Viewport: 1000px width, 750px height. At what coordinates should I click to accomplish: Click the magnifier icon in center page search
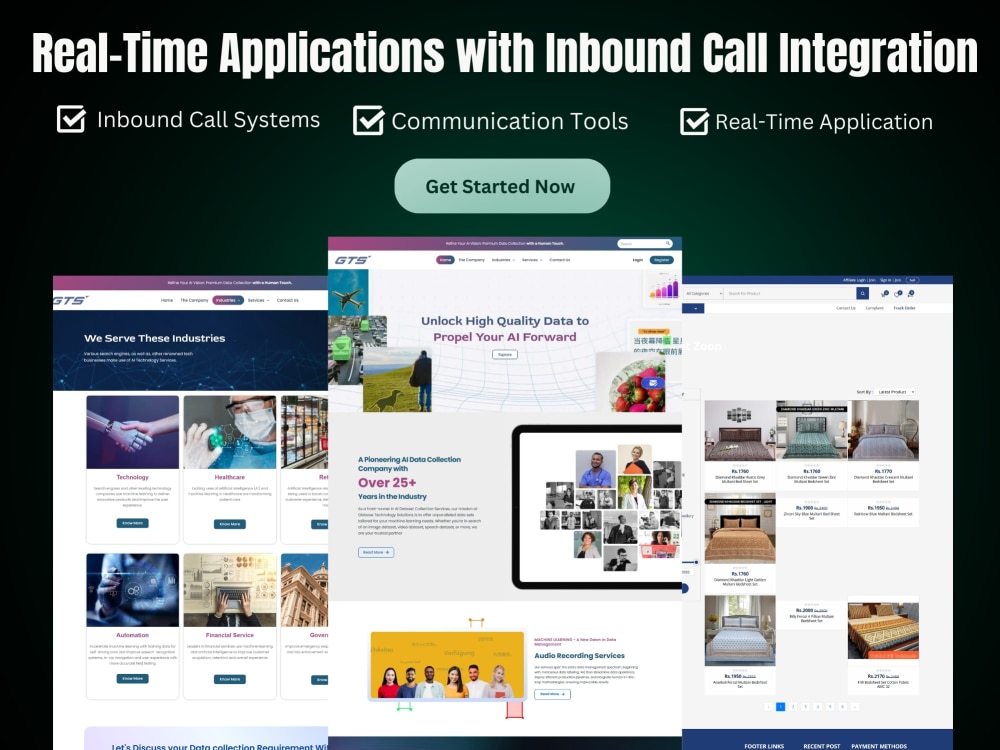click(668, 244)
